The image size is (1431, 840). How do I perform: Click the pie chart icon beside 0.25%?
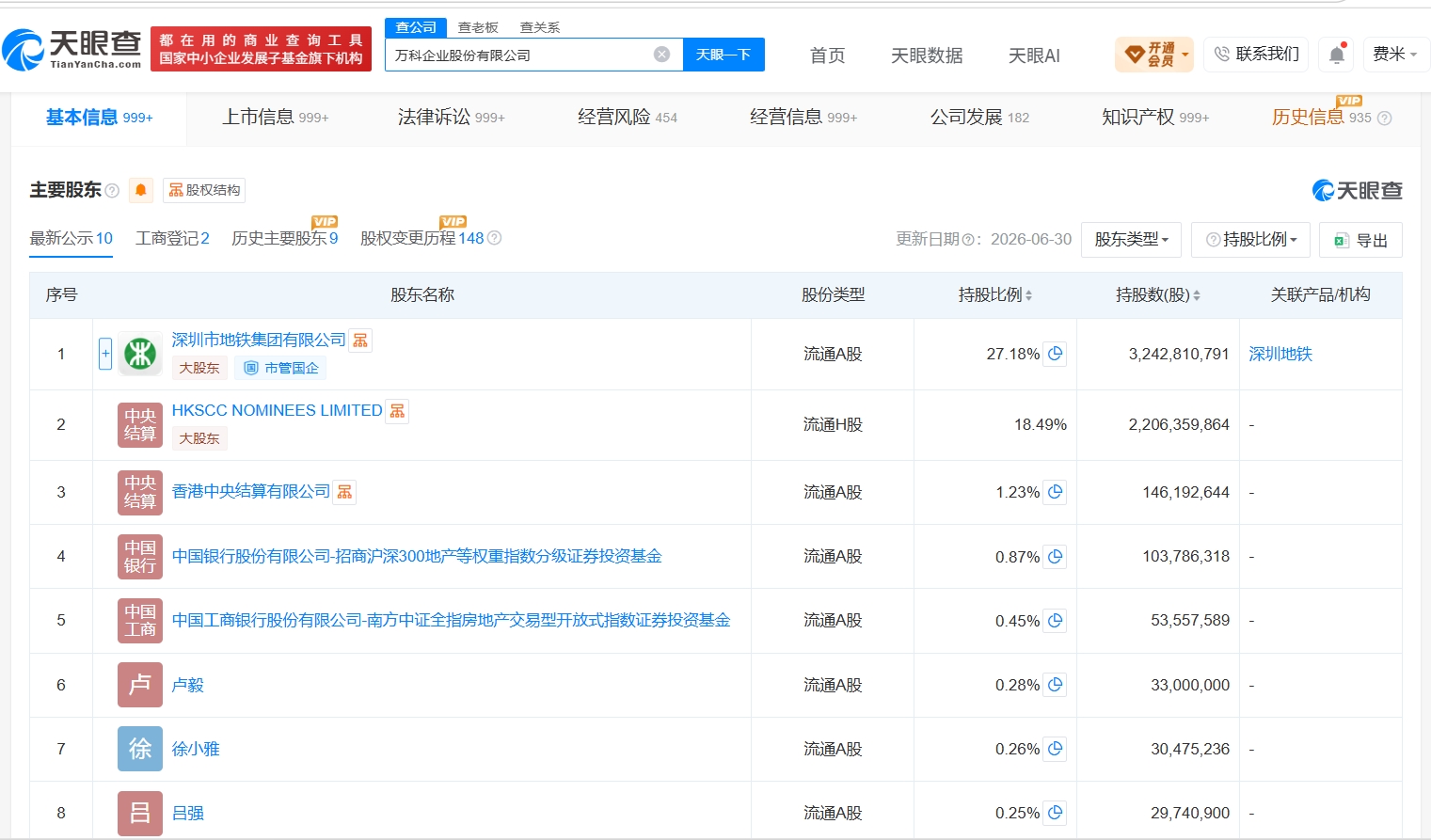click(1056, 813)
